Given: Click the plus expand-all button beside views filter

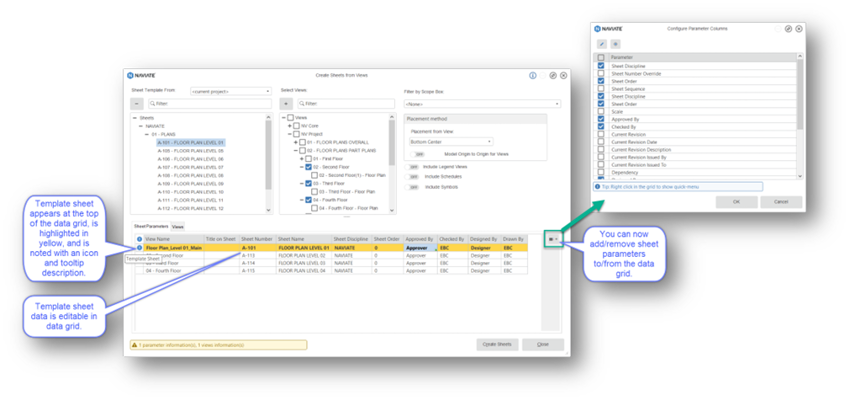Looking at the screenshot, I should pos(287,104).
